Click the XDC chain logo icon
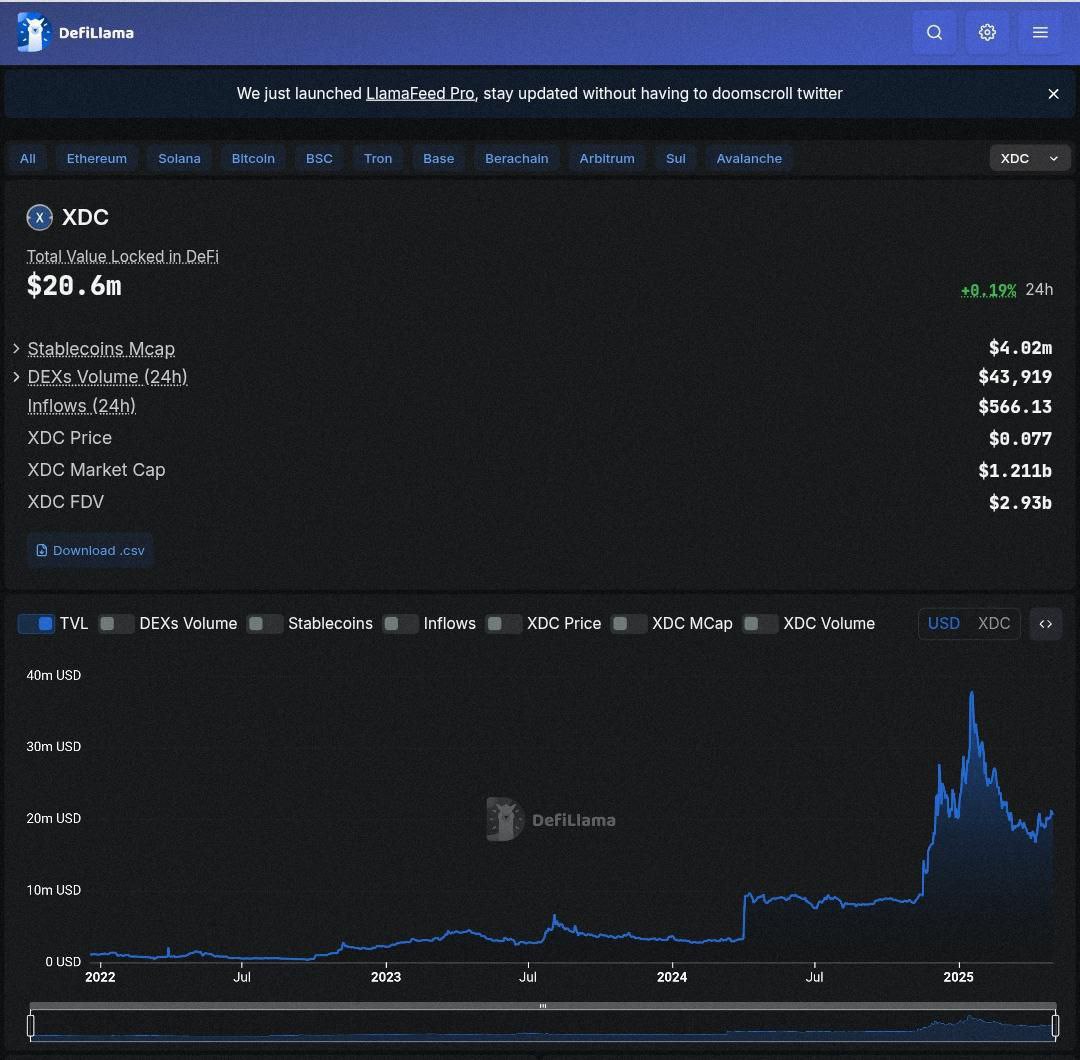 pyautogui.click(x=39, y=218)
